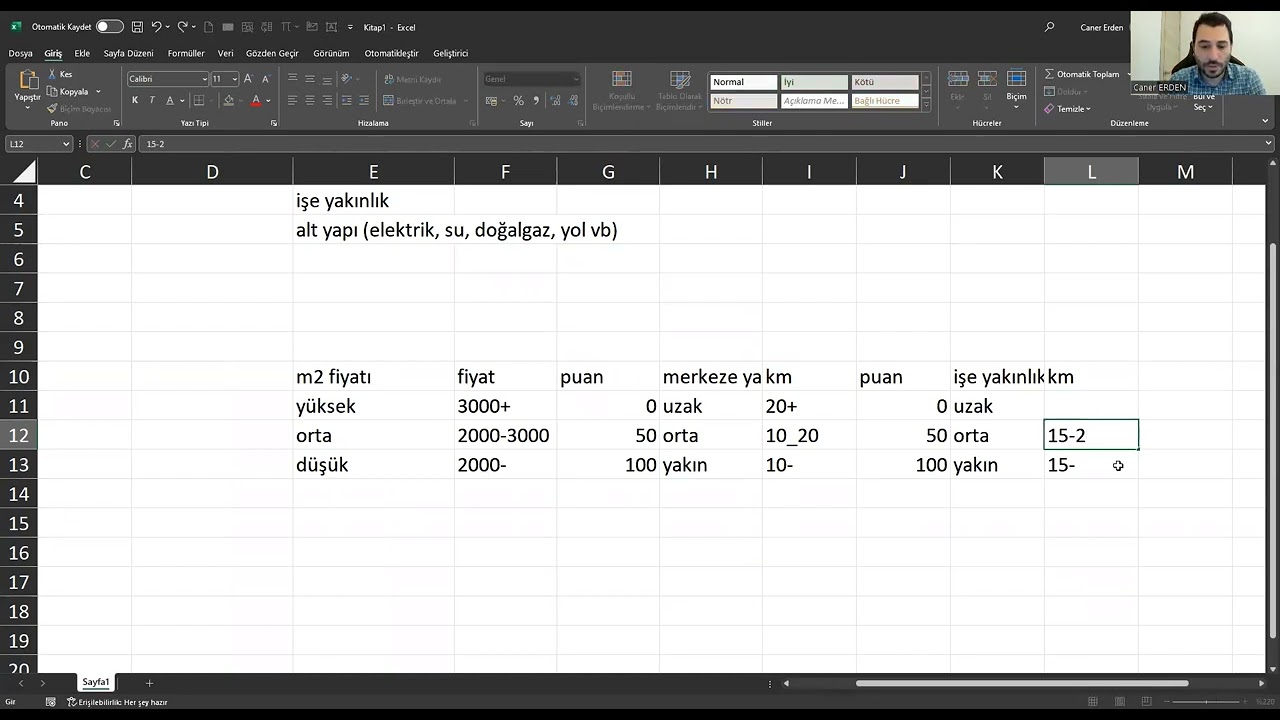
Task: Decrease decimal places icon
Action: coord(571,100)
